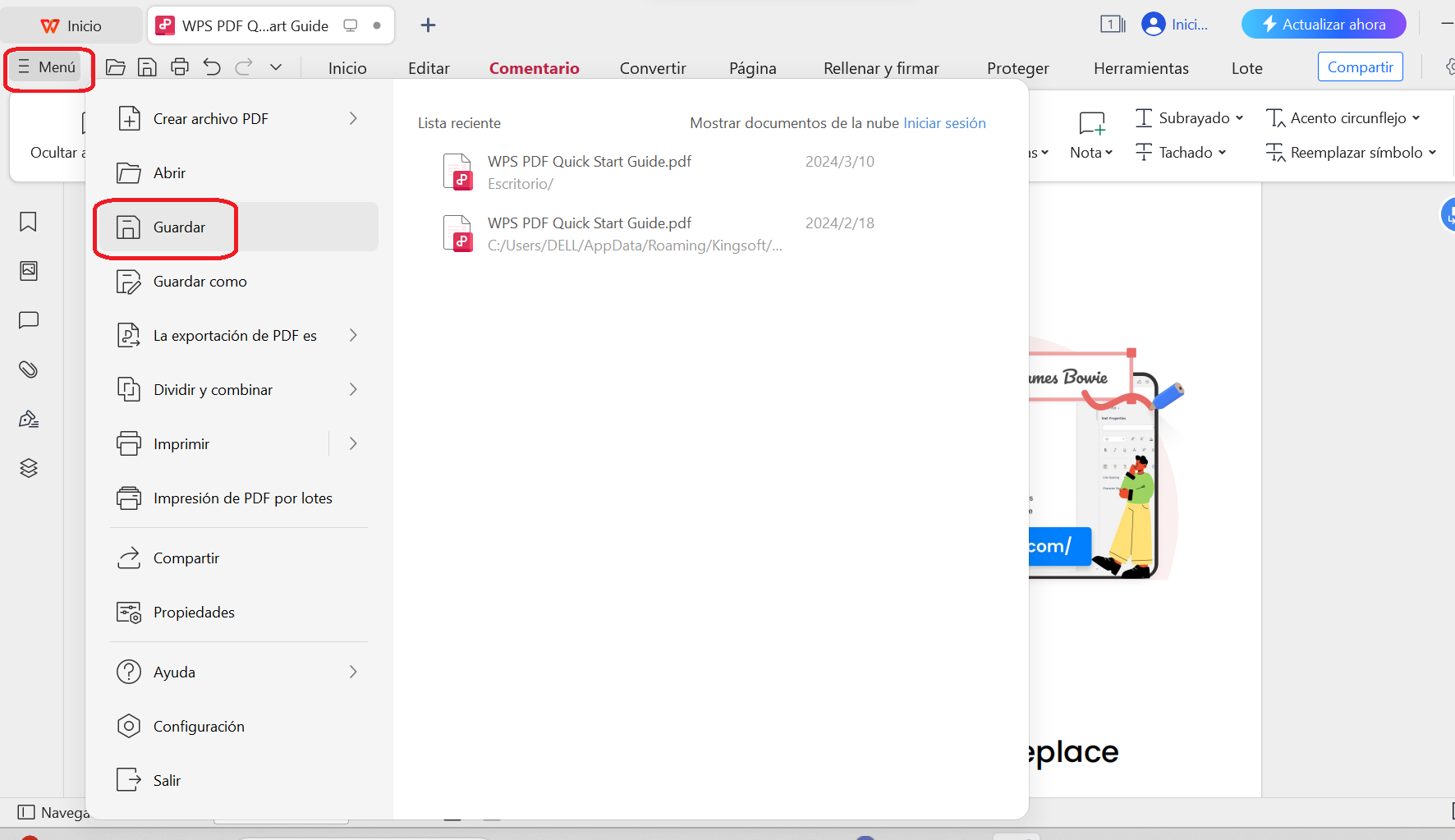Click the open folder icon in quick toolbar
The image size is (1455, 840).
pyautogui.click(x=116, y=67)
